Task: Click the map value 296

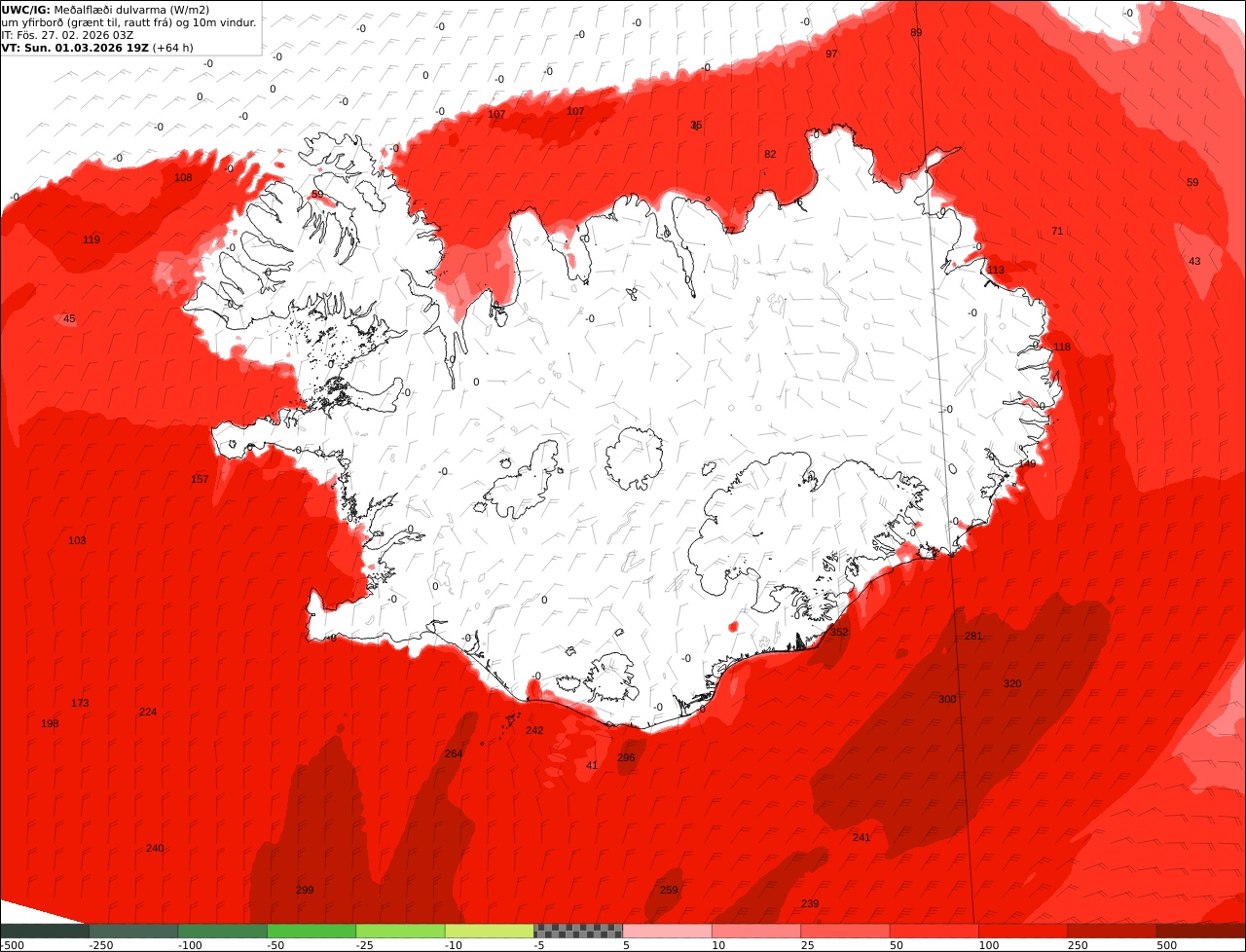Action: [x=626, y=757]
